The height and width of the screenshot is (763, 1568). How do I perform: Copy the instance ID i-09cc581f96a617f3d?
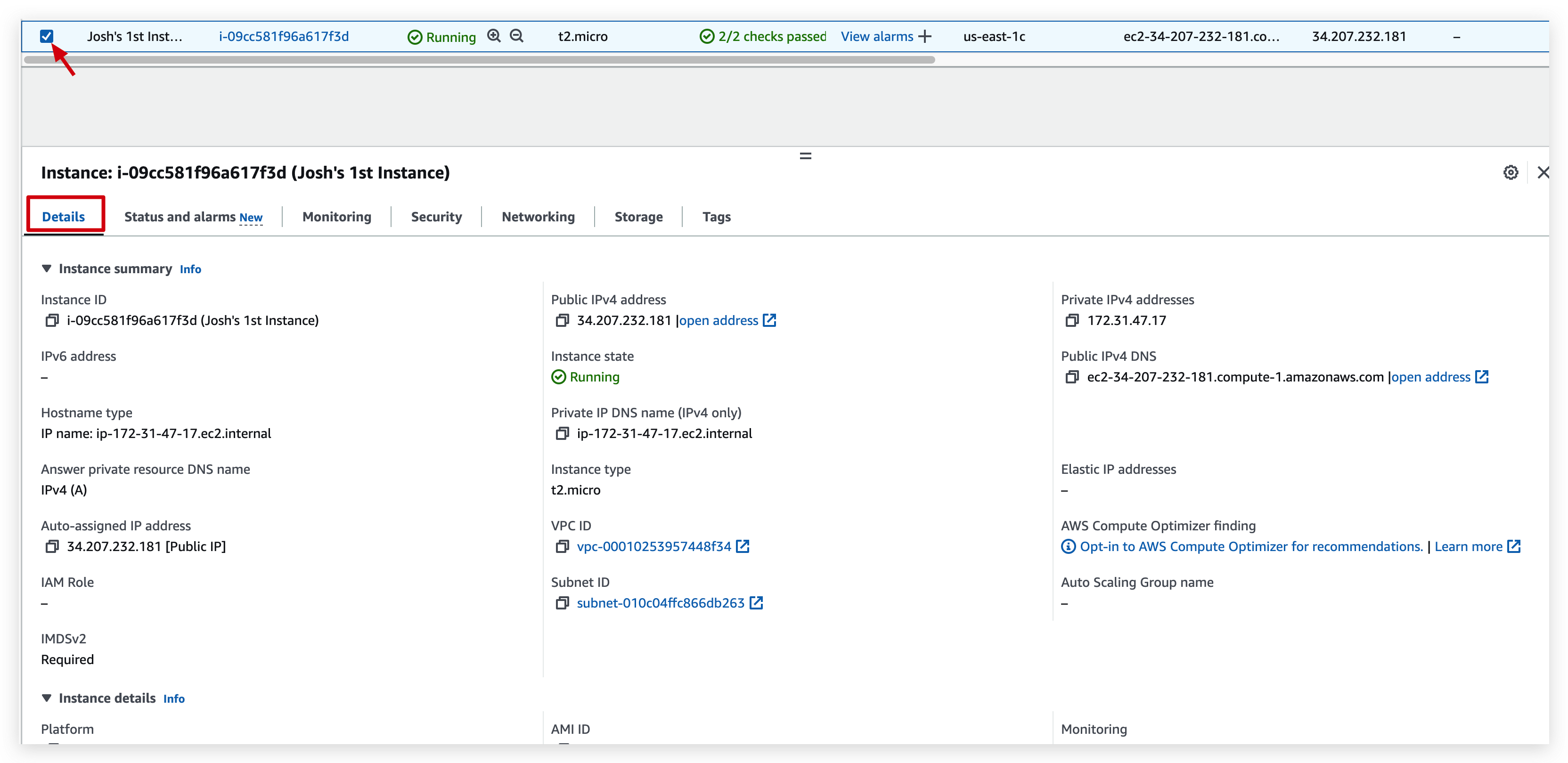(52, 321)
